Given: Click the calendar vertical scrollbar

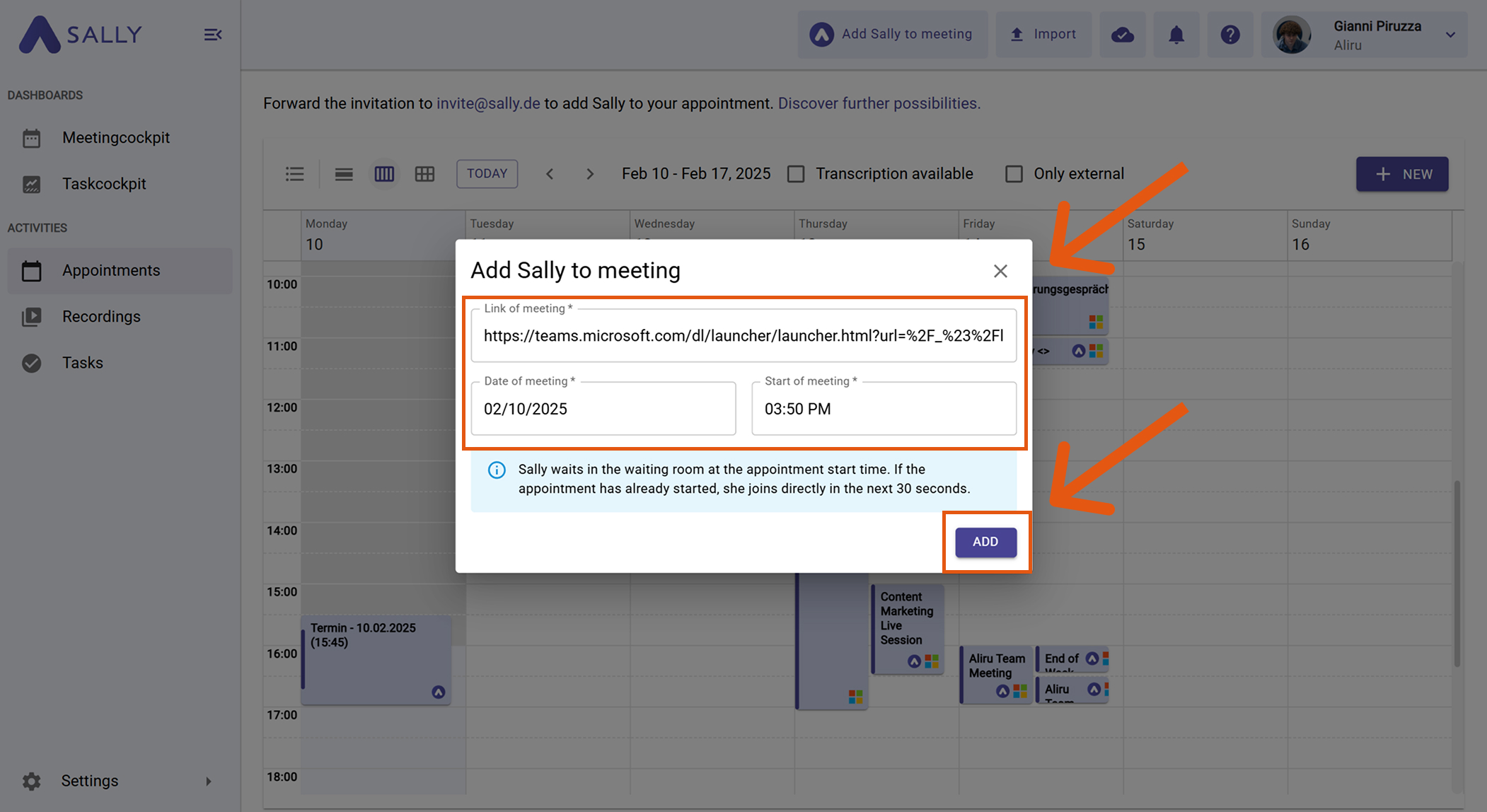Looking at the screenshot, I should click(1457, 573).
